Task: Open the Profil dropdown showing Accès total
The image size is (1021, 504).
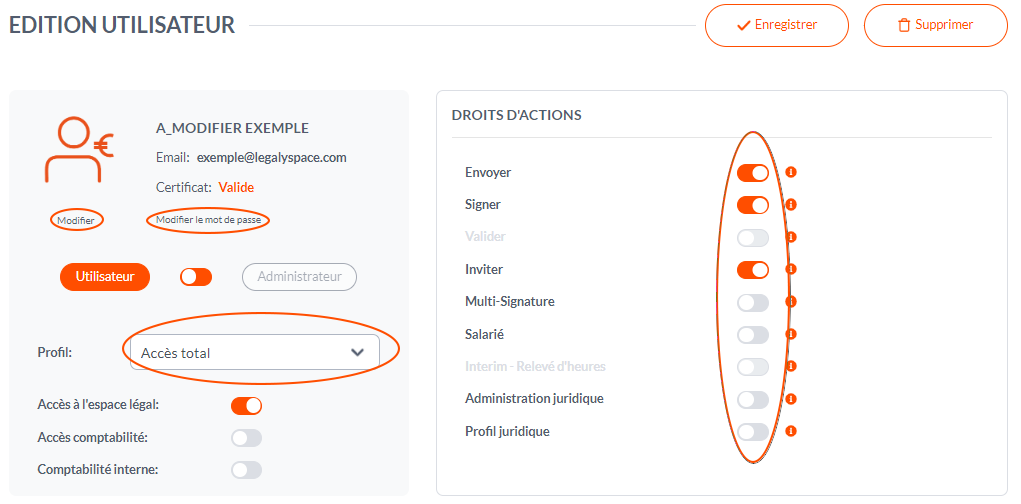Action: (255, 353)
